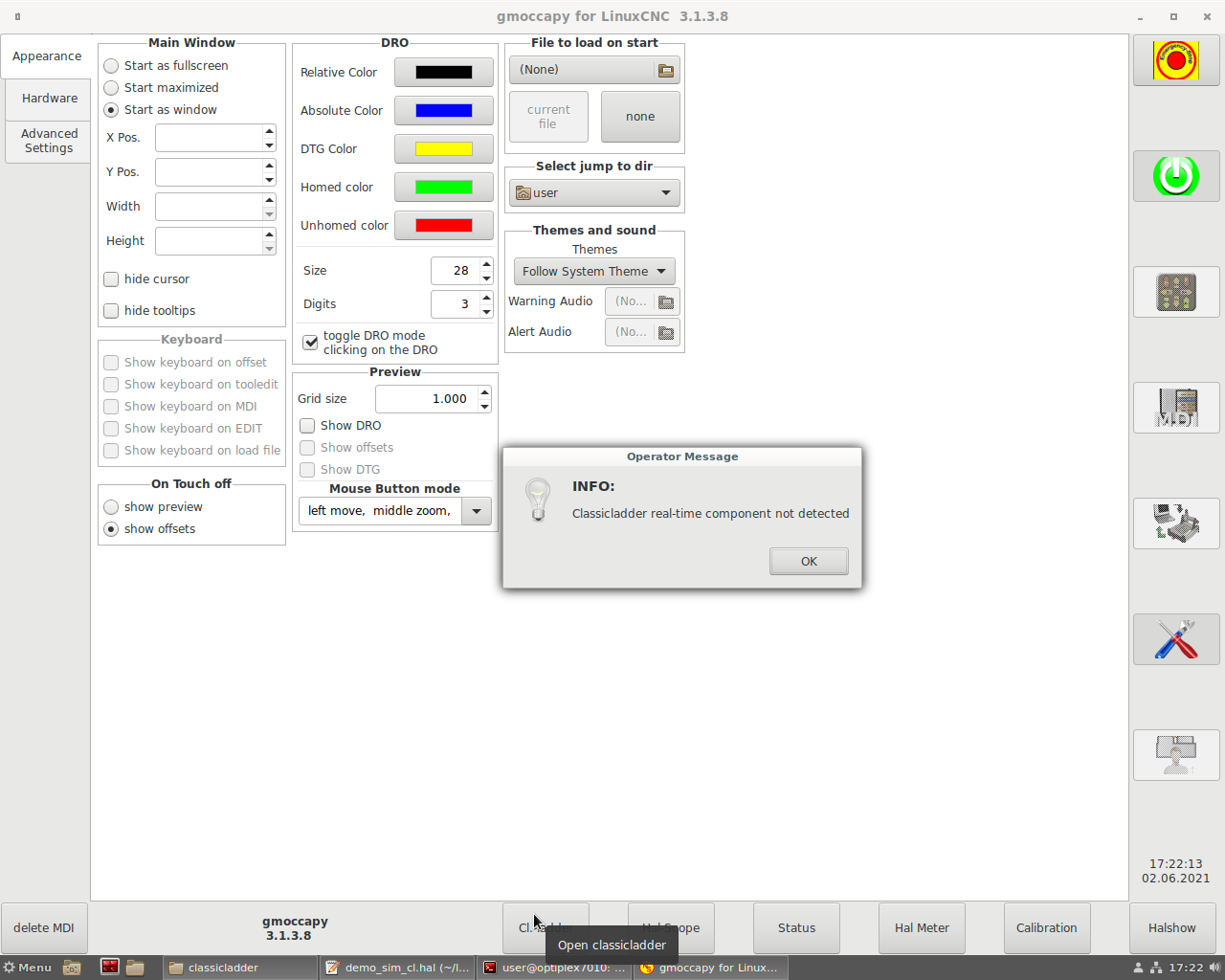Open Hal Scope button
The image size is (1225, 980).
(x=671, y=928)
